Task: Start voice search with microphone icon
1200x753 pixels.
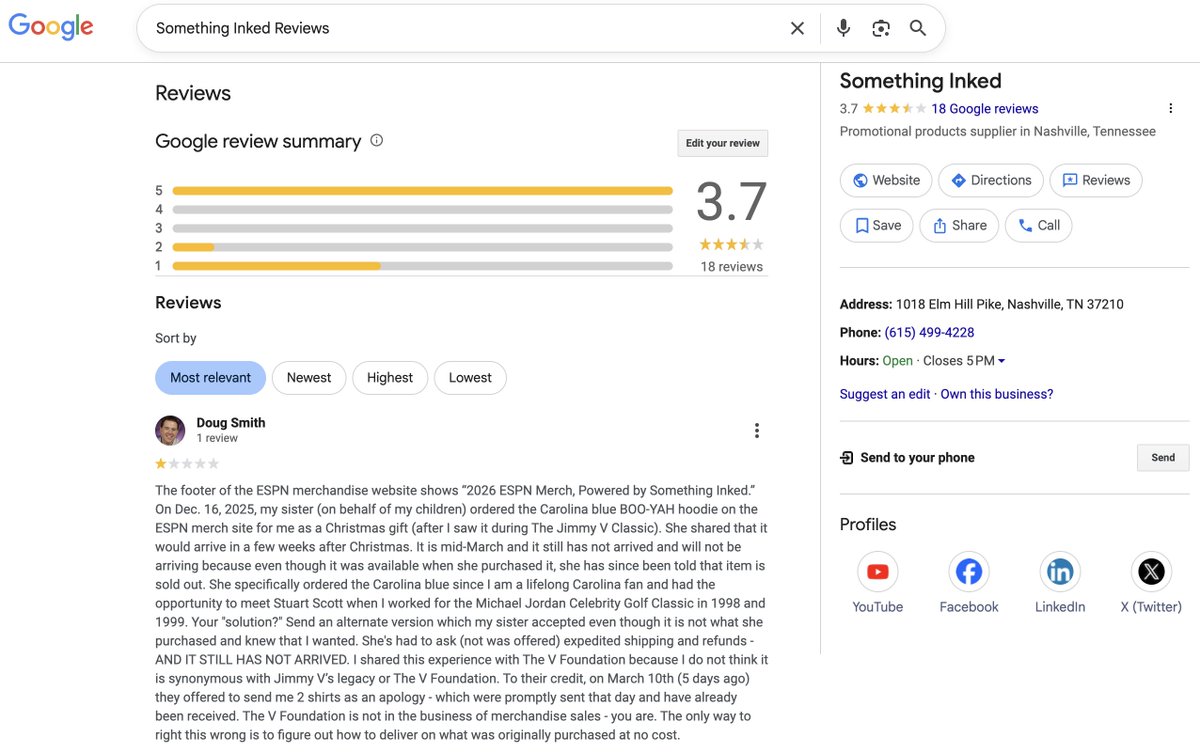Action: pyautogui.click(x=843, y=28)
